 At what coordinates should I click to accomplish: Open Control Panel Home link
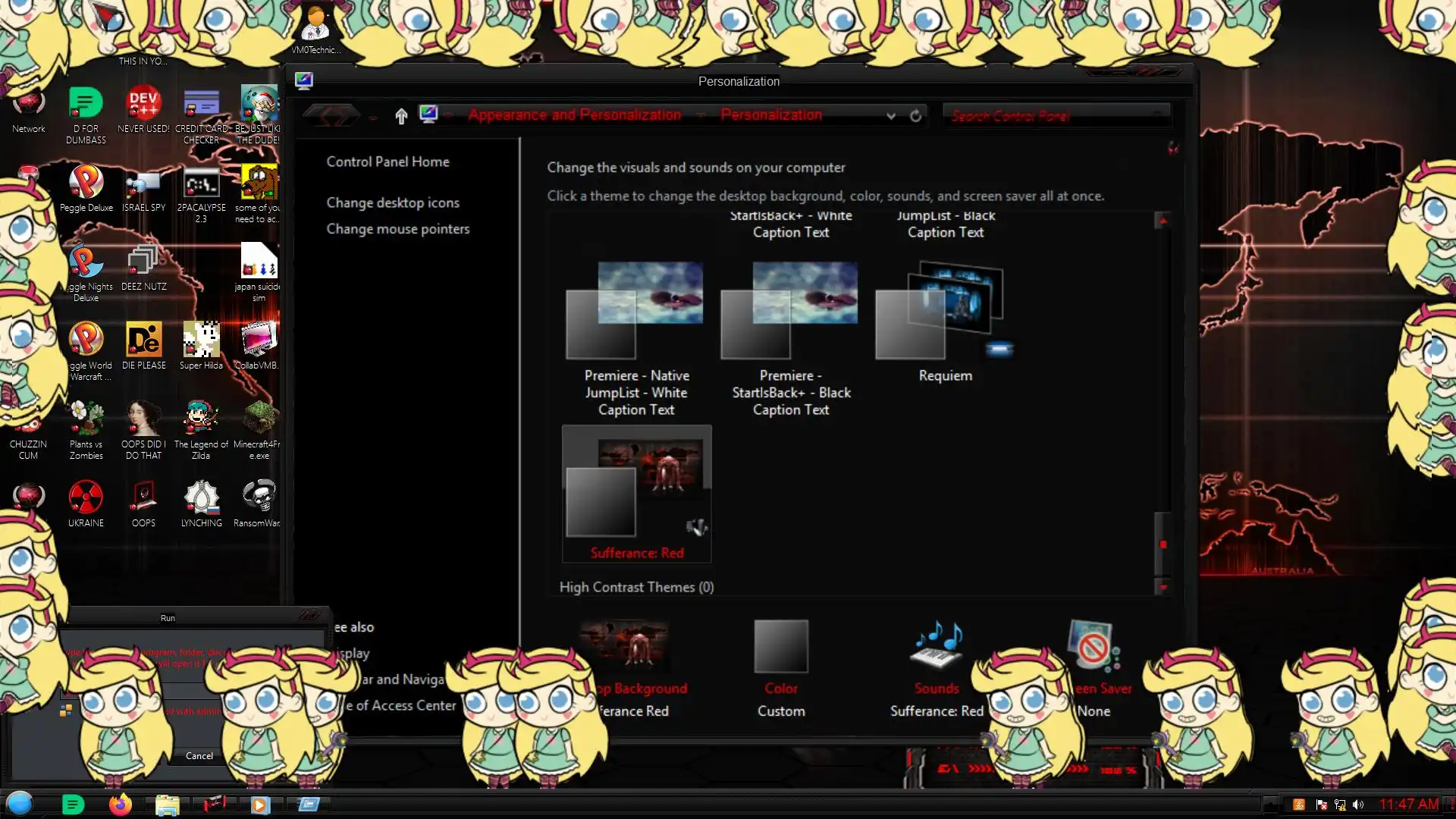388,162
